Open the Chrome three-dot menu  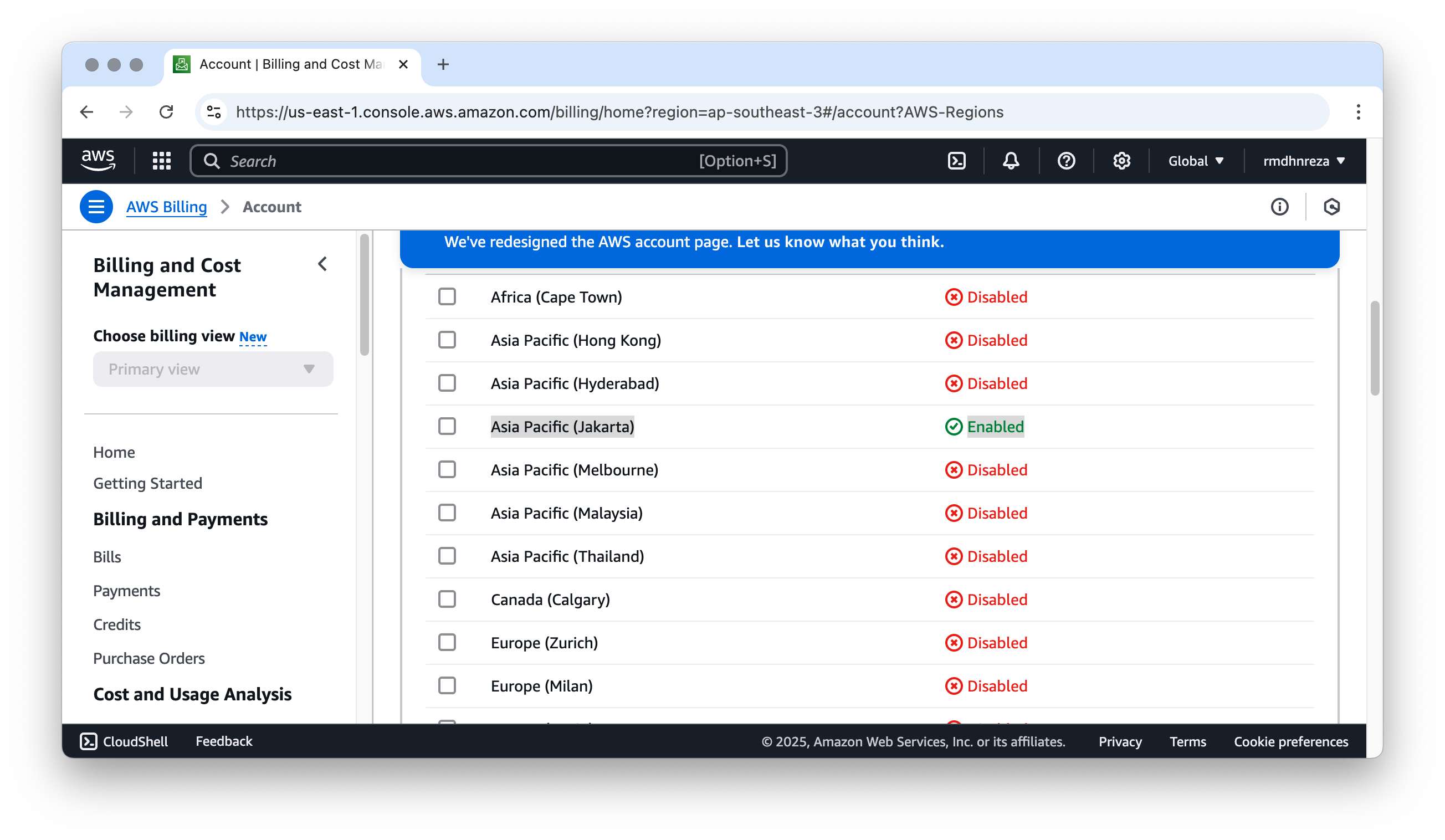tap(1358, 112)
